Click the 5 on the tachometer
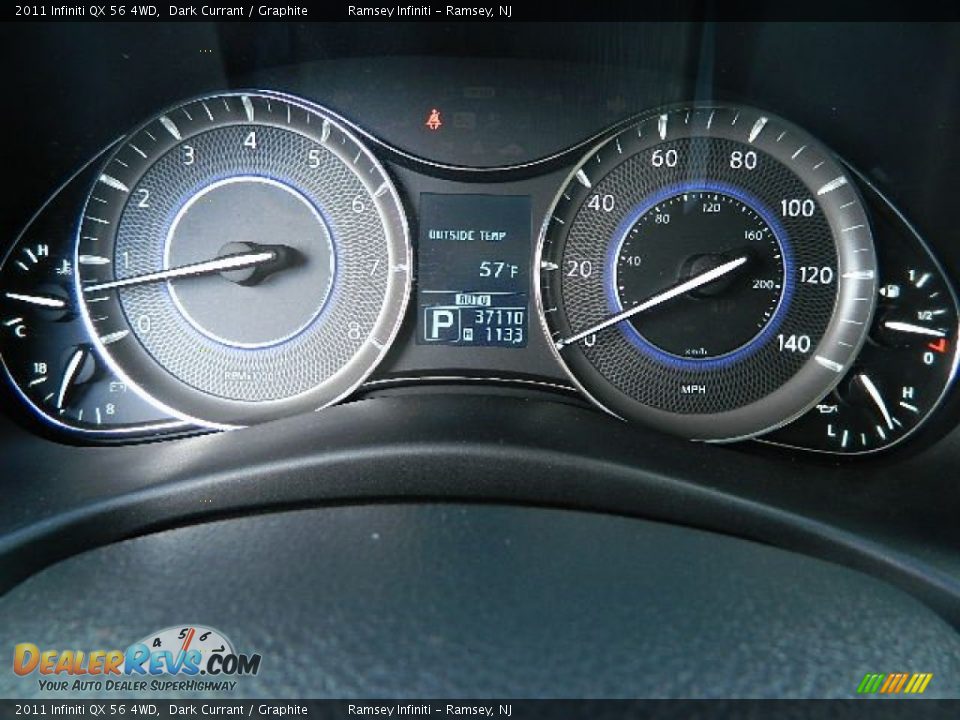Viewport: 960px width, 720px height. point(313,159)
